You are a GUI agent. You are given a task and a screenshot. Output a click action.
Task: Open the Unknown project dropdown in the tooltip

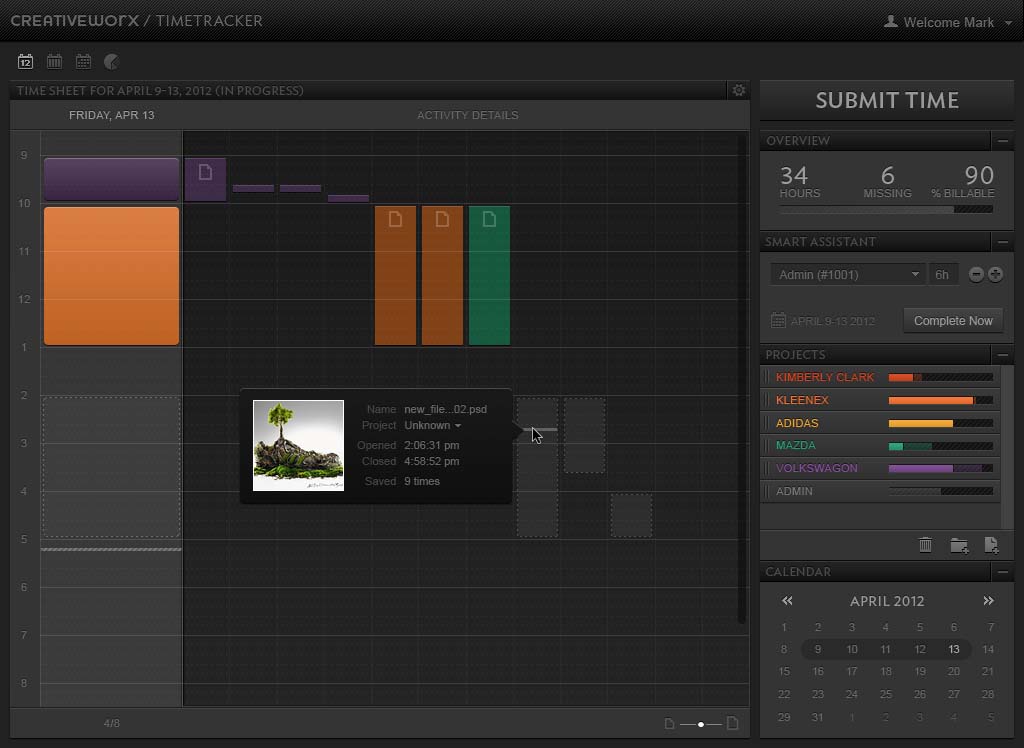(x=433, y=425)
